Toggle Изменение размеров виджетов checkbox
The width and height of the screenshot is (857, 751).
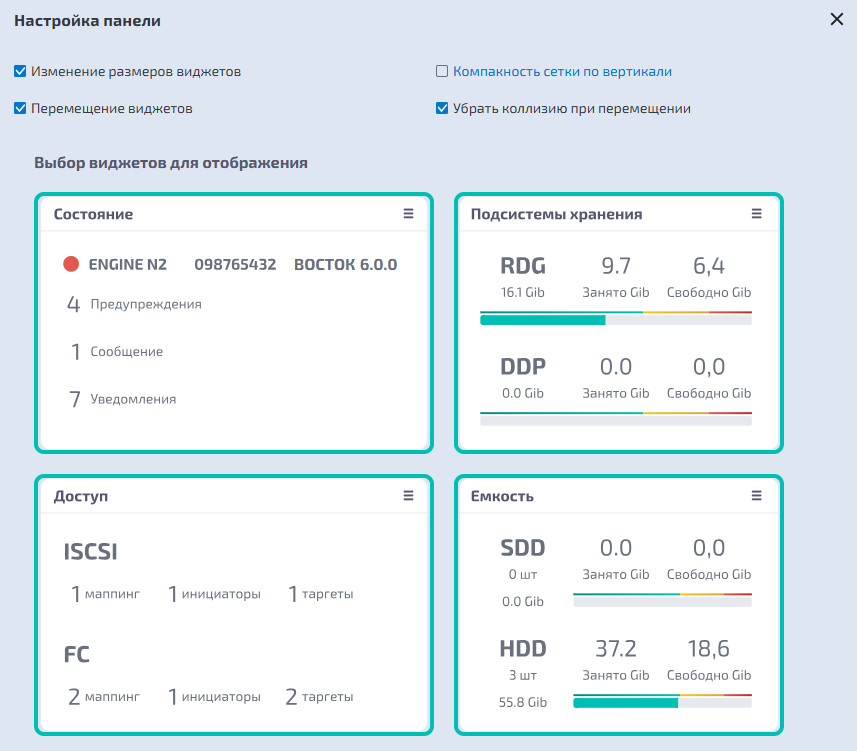(x=20, y=72)
